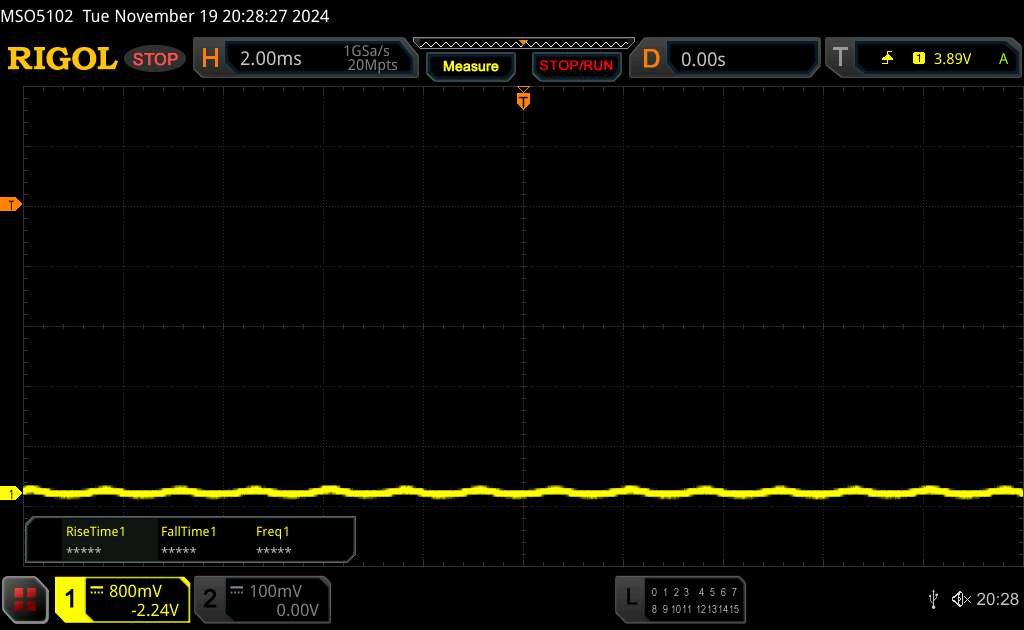Click the trigger mode A indicator
This screenshot has width=1024, height=630.
1003,59
